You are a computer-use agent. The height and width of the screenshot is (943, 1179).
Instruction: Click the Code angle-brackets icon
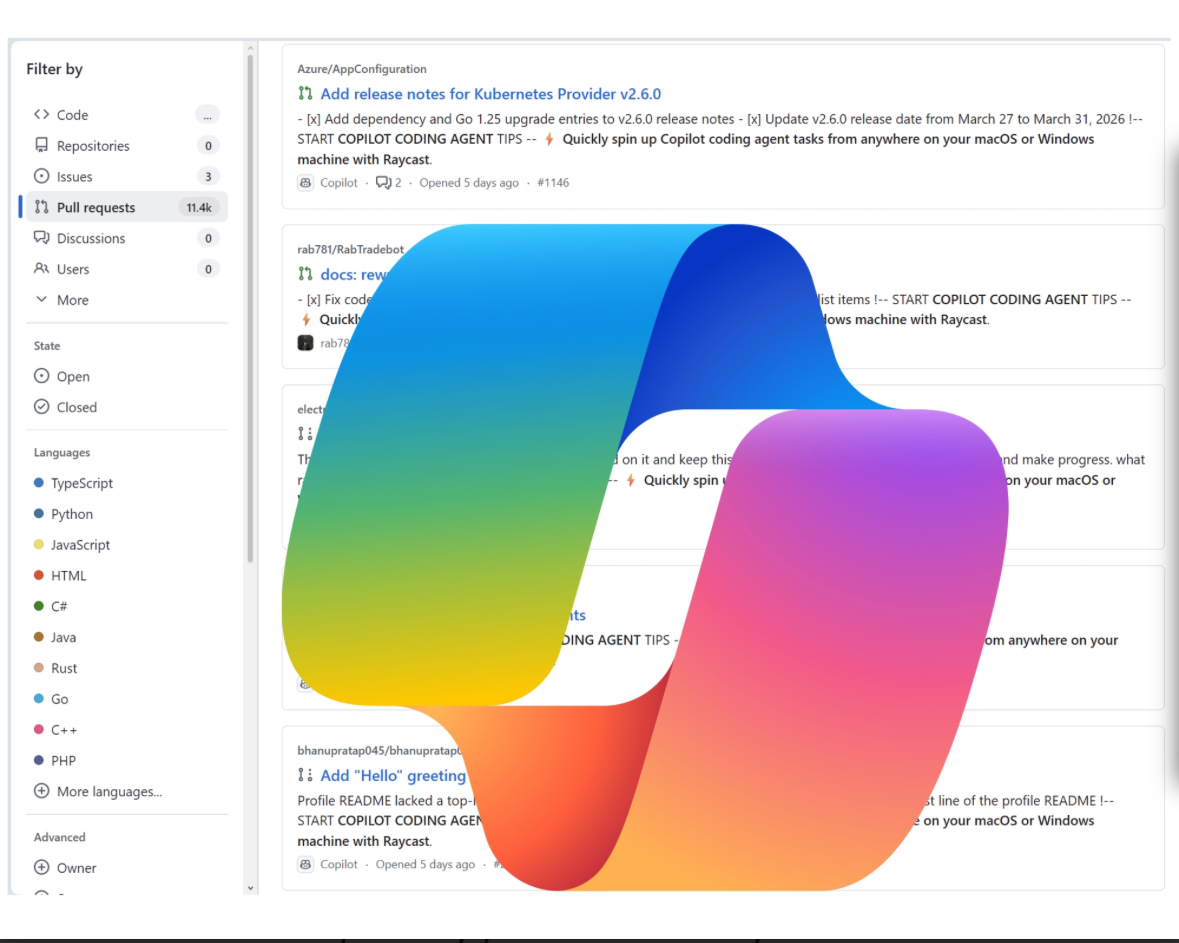coord(40,114)
